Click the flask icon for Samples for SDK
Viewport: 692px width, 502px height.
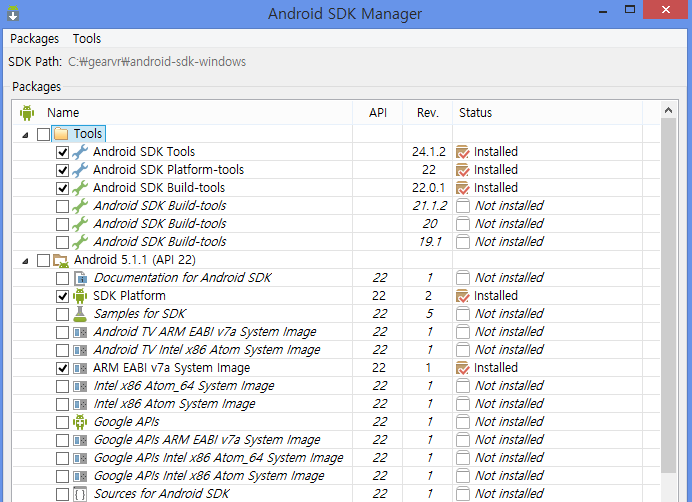click(x=80, y=314)
